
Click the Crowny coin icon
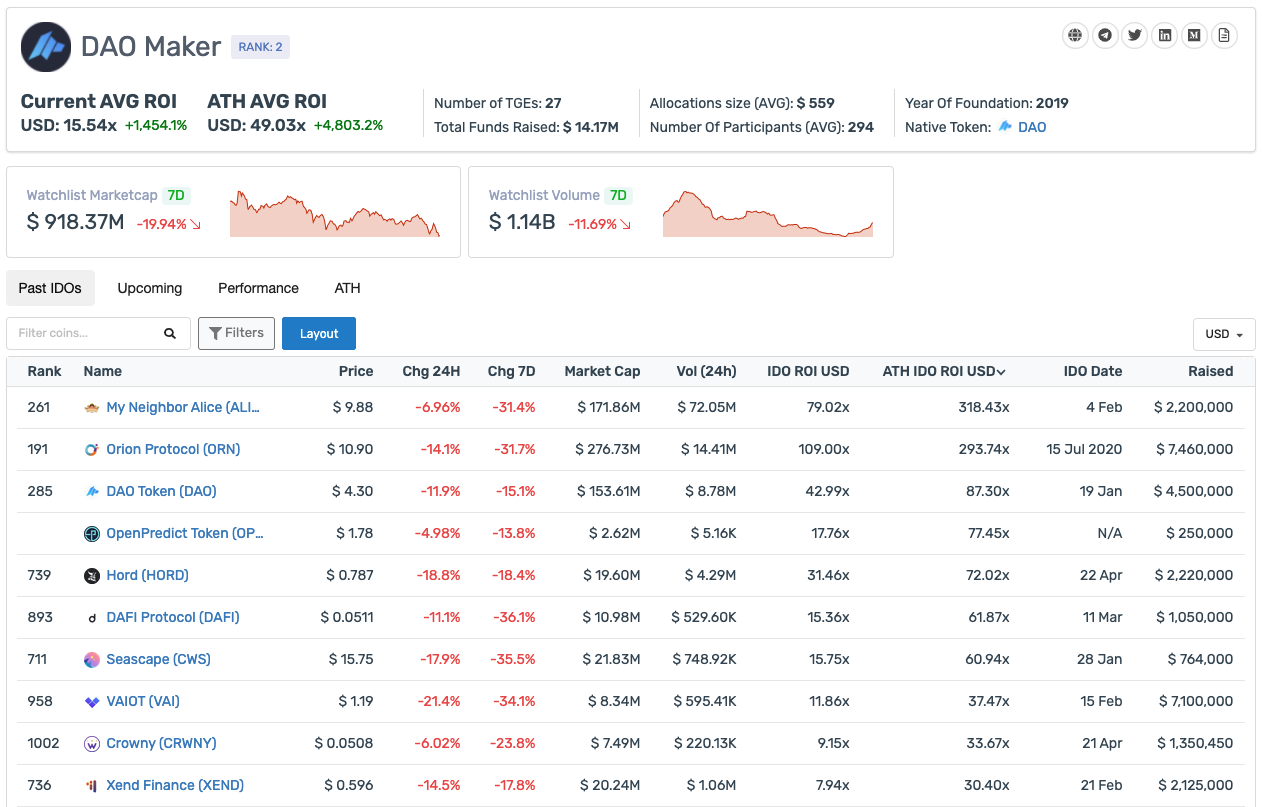pos(92,744)
